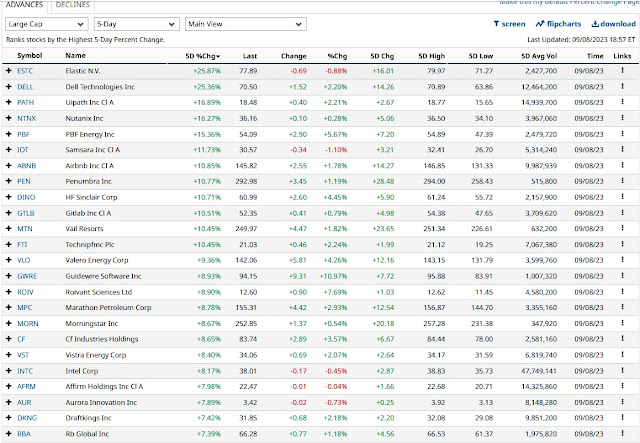The height and width of the screenshot is (443, 640).
Task: Open the AFRM symbol link
Action: click(27, 386)
